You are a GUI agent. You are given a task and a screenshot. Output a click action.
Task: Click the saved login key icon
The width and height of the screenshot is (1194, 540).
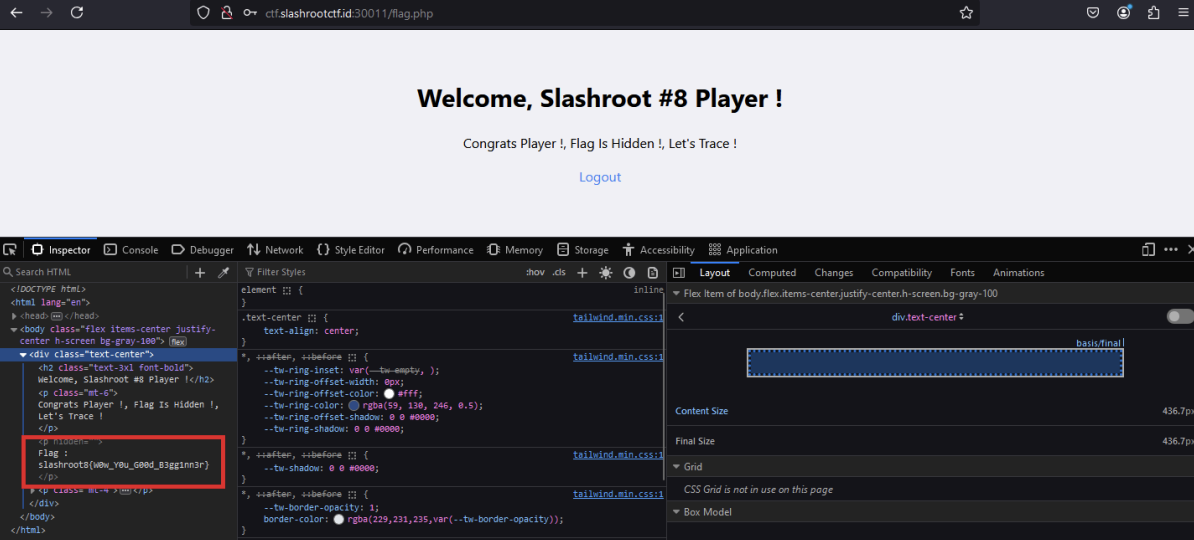tap(250, 13)
